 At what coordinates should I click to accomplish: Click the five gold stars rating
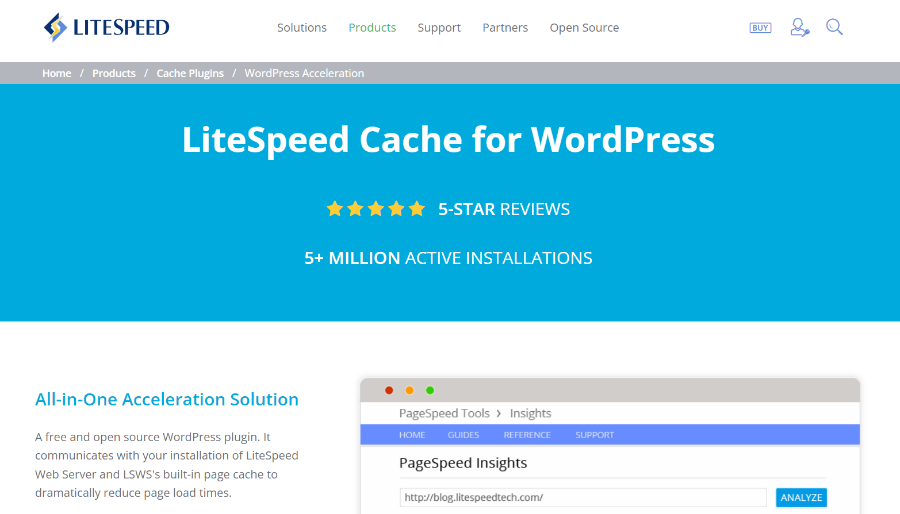pos(376,209)
